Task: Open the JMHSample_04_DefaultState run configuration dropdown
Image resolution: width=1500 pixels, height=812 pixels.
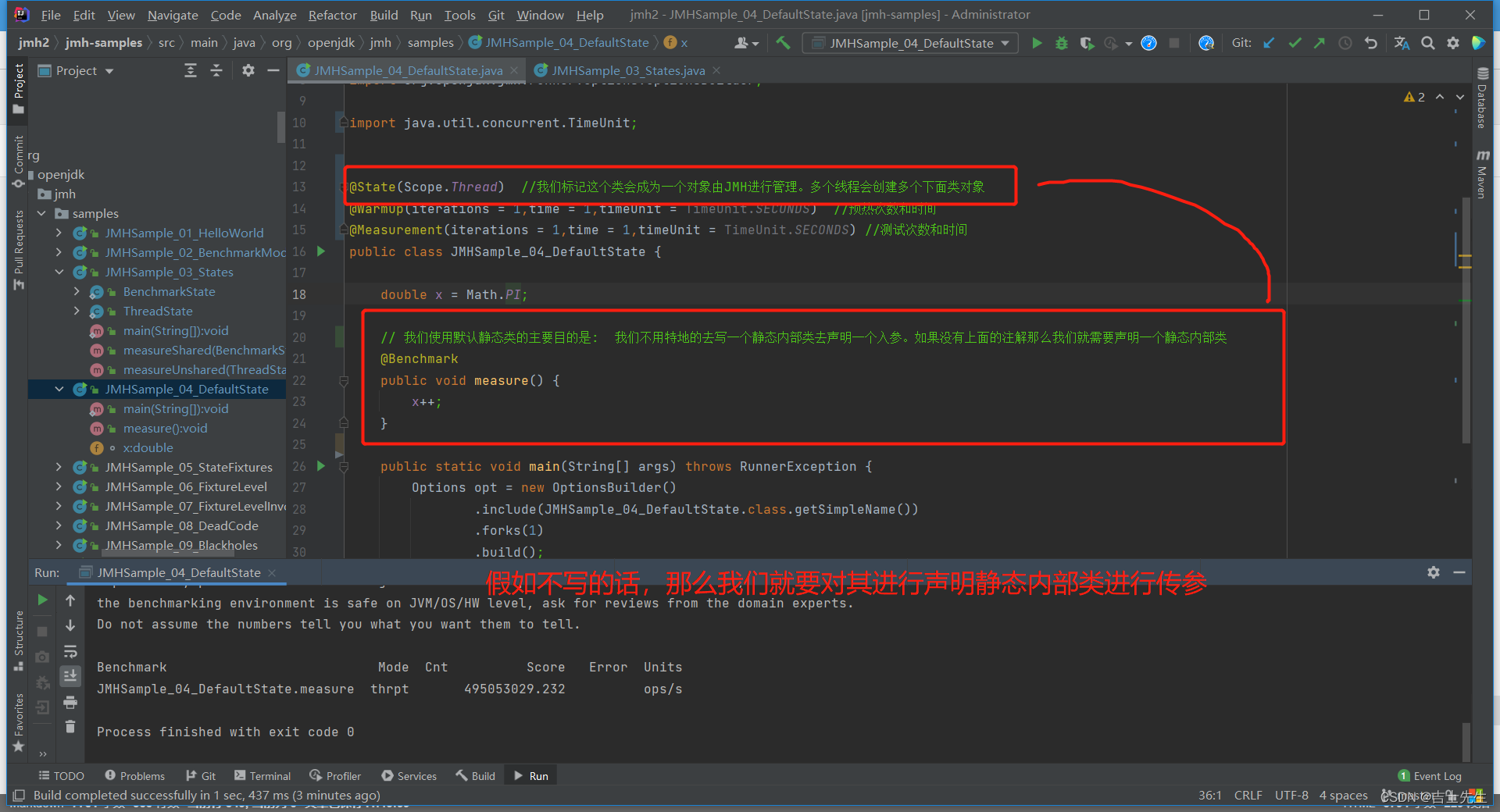Action: pyautogui.click(x=911, y=43)
